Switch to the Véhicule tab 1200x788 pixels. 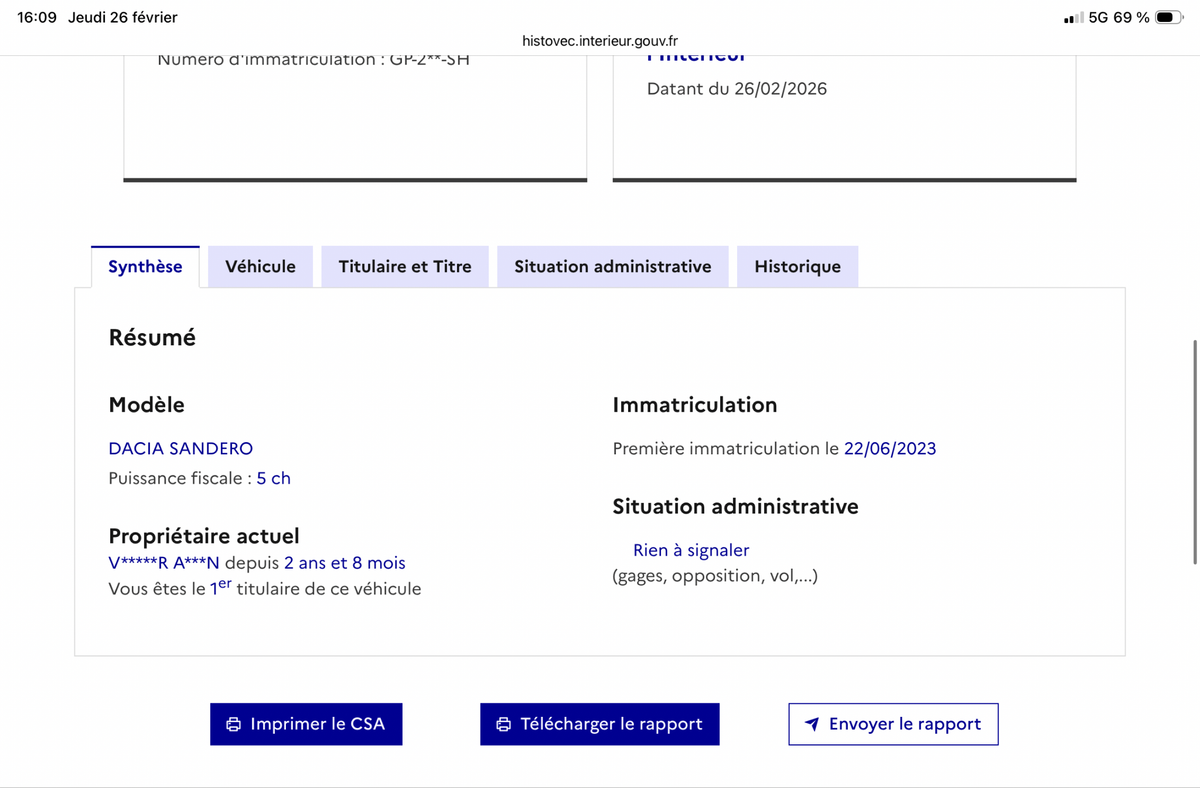pyautogui.click(x=260, y=267)
